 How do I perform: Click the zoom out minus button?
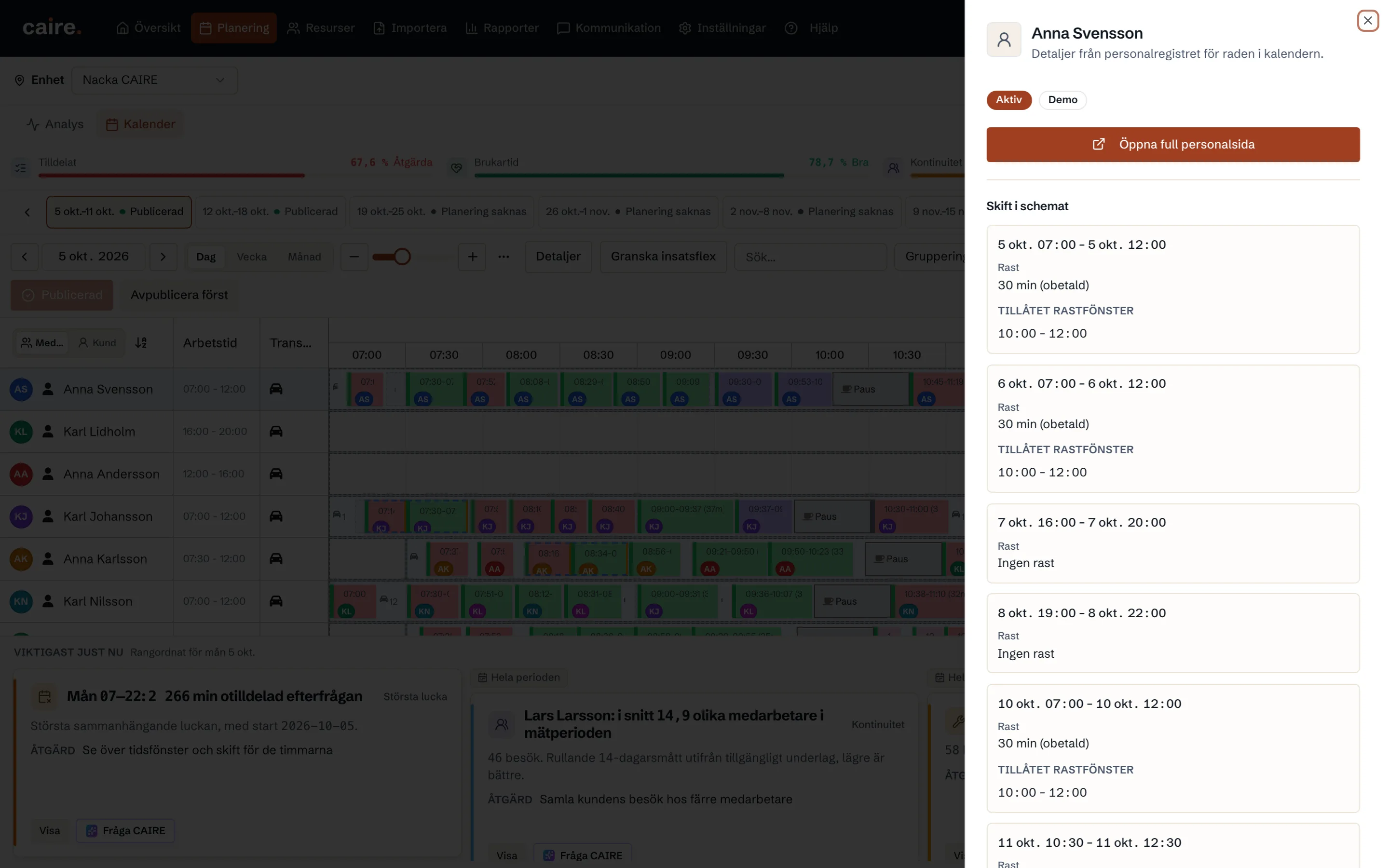tap(354, 257)
